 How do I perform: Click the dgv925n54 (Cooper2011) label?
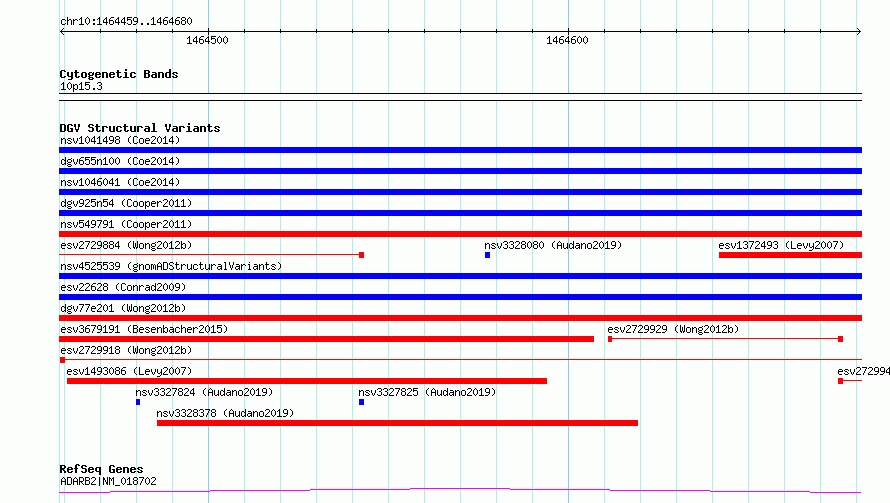coord(126,203)
